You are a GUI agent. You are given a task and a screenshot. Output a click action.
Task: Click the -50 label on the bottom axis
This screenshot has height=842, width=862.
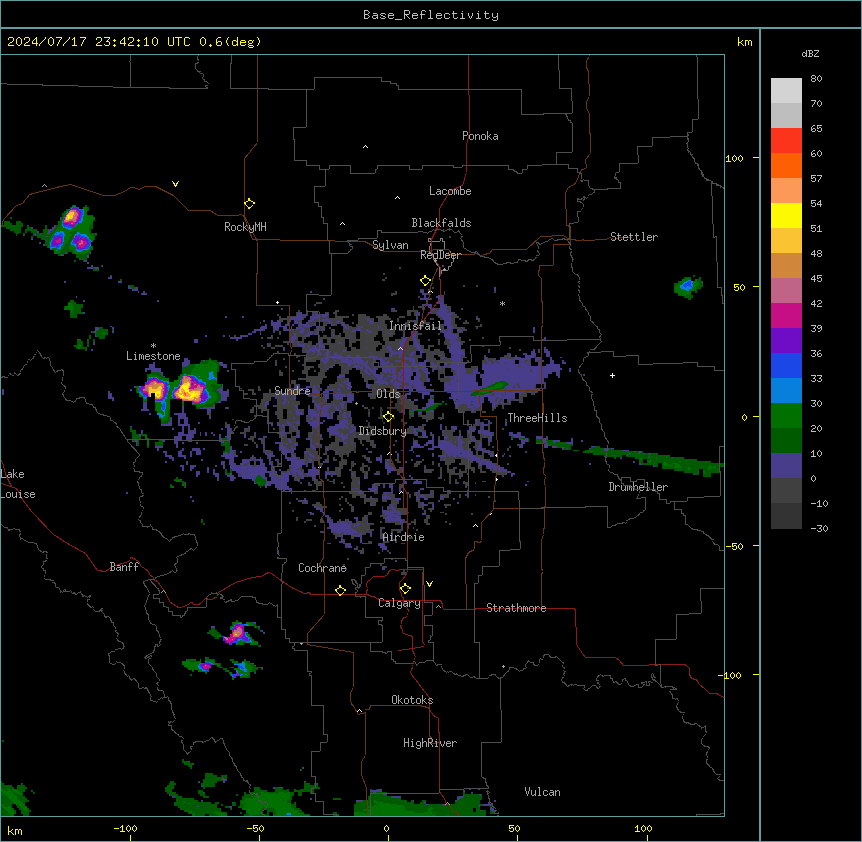point(255,828)
